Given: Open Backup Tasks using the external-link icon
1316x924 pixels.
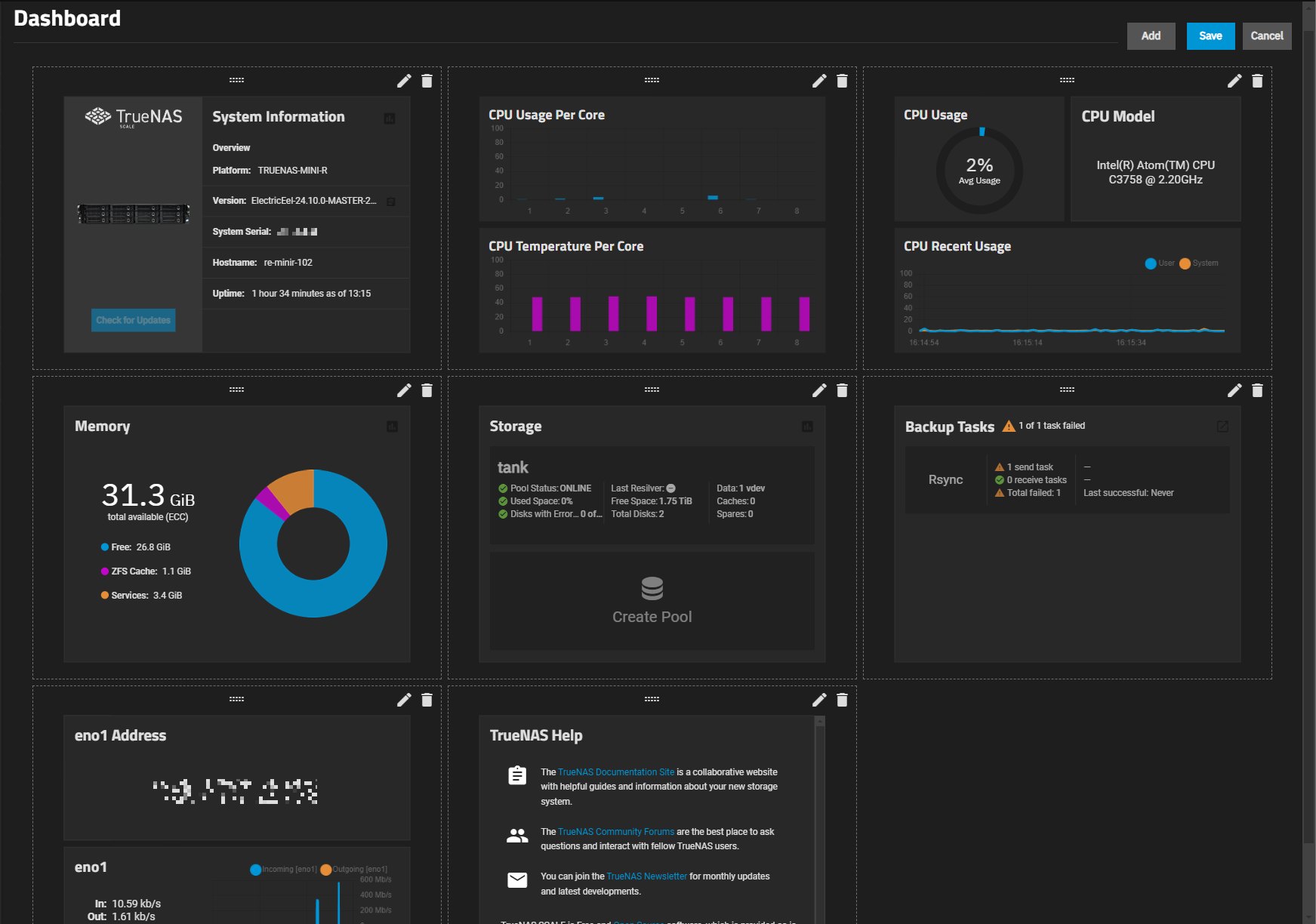Looking at the screenshot, I should tap(1223, 427).
